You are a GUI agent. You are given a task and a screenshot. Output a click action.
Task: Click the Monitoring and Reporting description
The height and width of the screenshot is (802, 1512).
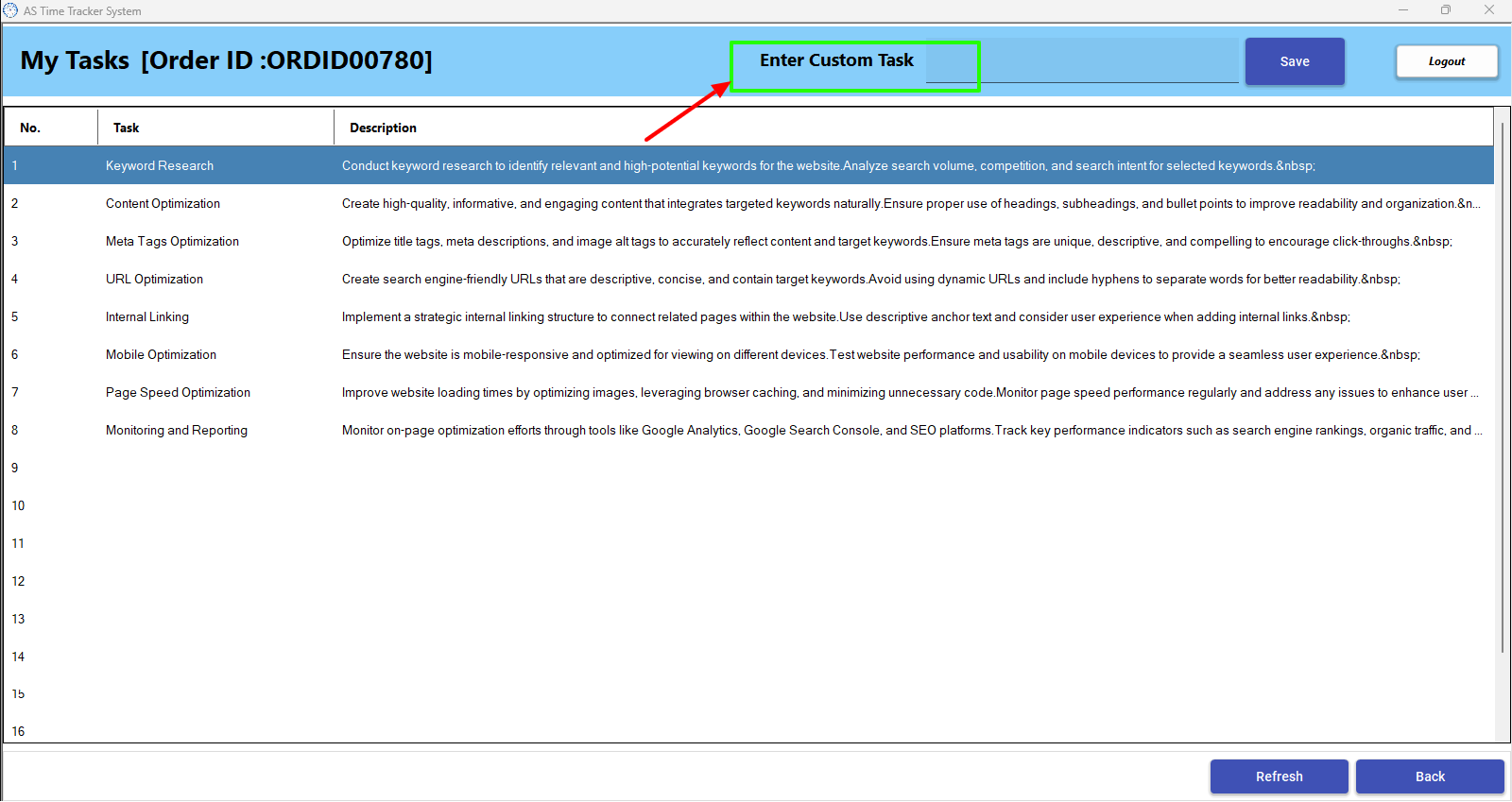tap(912, 430)
